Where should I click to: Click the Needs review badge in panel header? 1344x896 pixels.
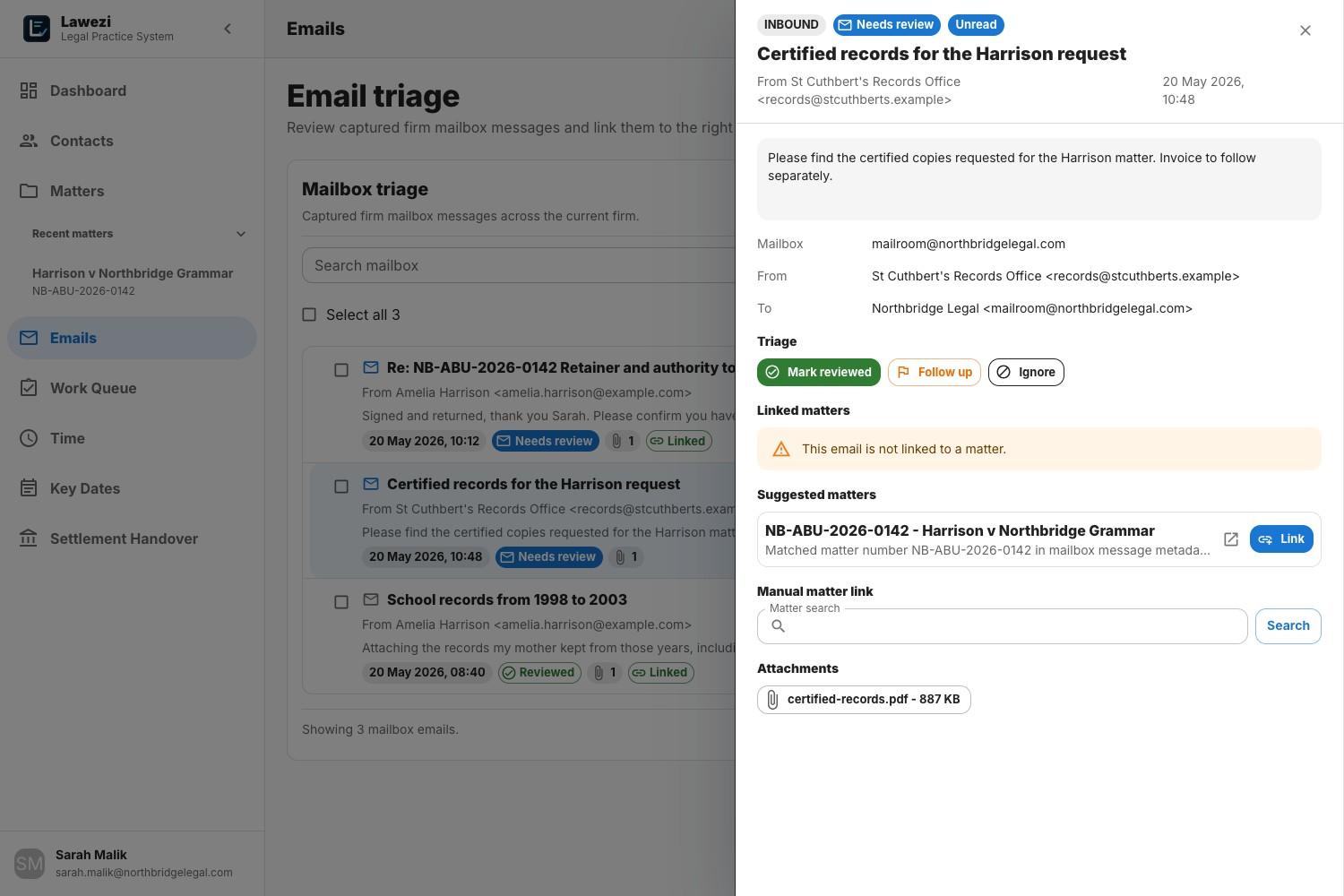886,25
